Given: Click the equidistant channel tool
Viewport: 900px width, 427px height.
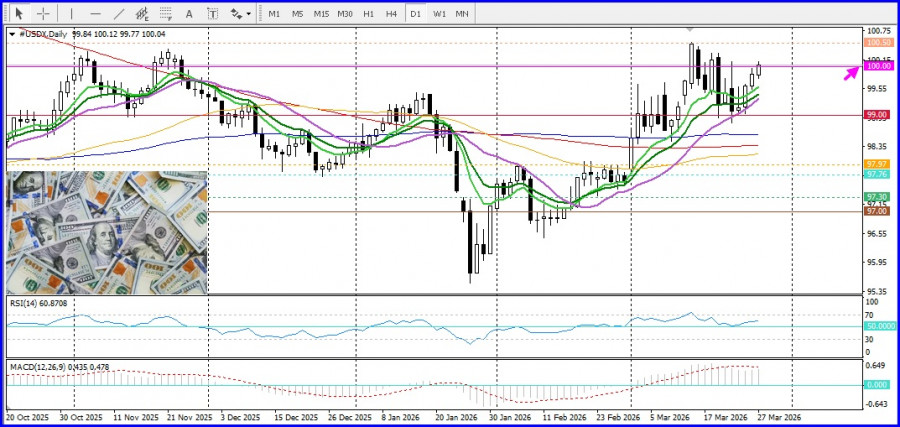Looking at the screenshot, I should pos(143,14).
